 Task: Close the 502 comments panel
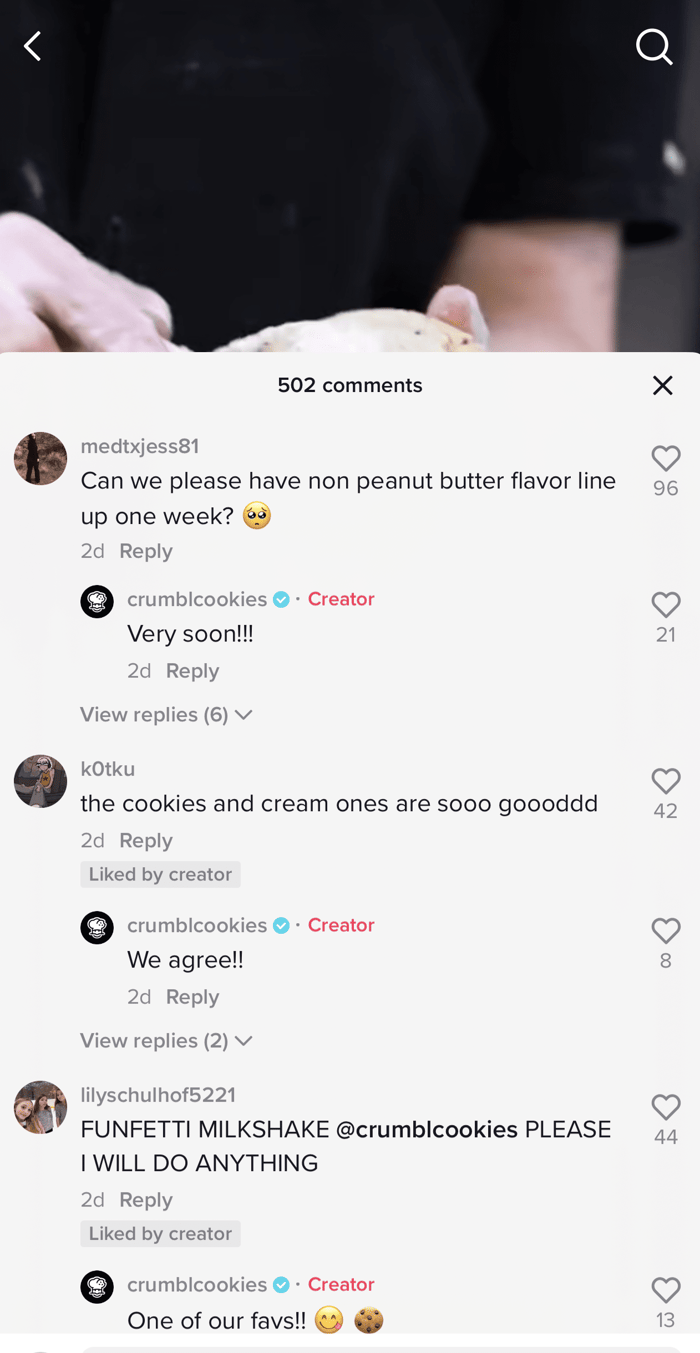[x=663, y=385]
